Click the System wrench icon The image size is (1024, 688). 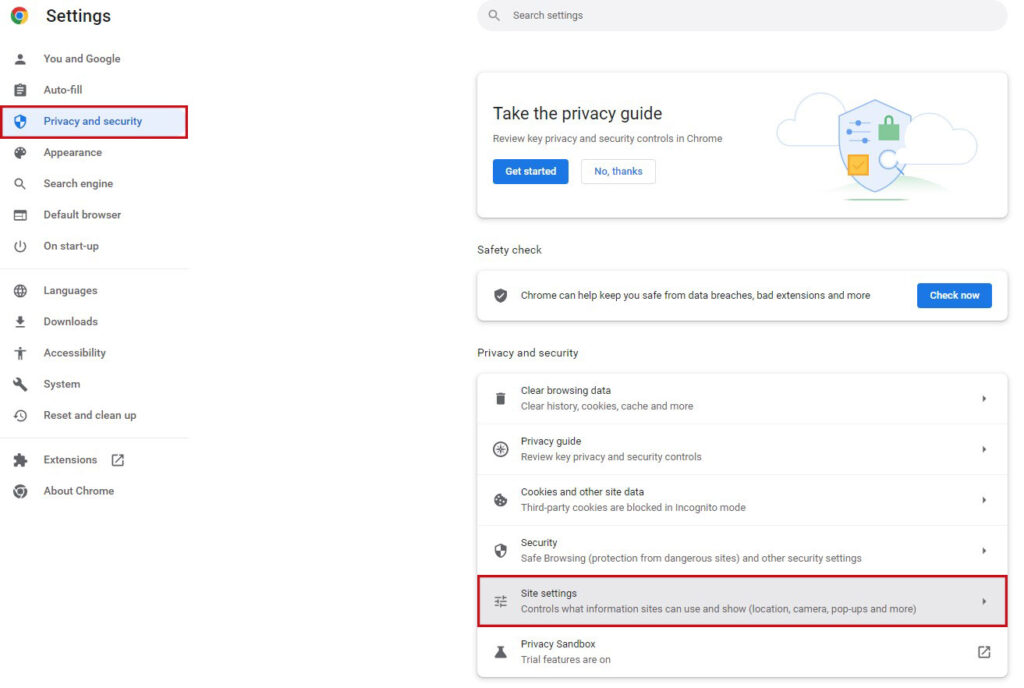pos(19,383)
